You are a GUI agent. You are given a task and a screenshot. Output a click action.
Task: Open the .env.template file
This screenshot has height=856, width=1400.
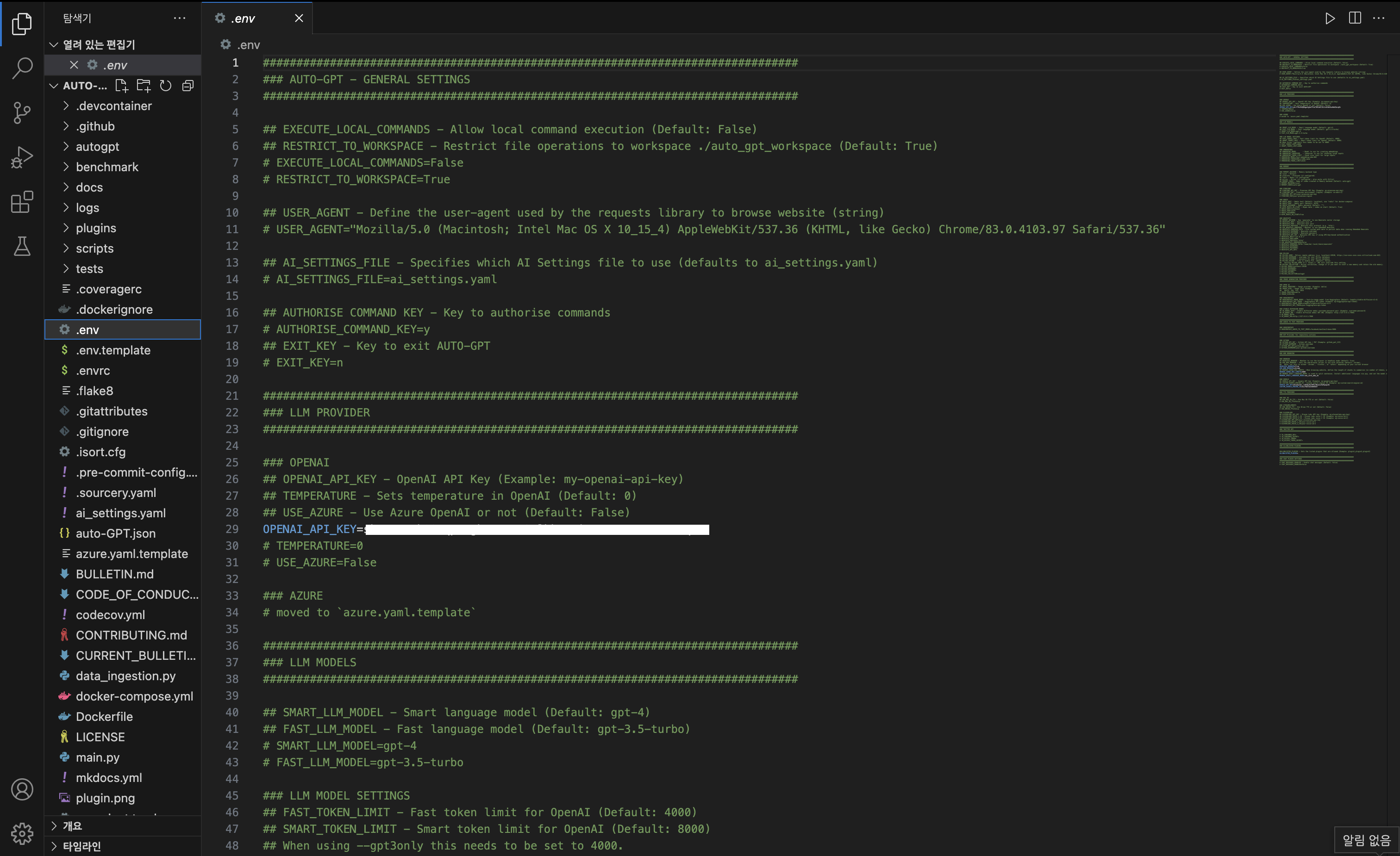point(113,350)
